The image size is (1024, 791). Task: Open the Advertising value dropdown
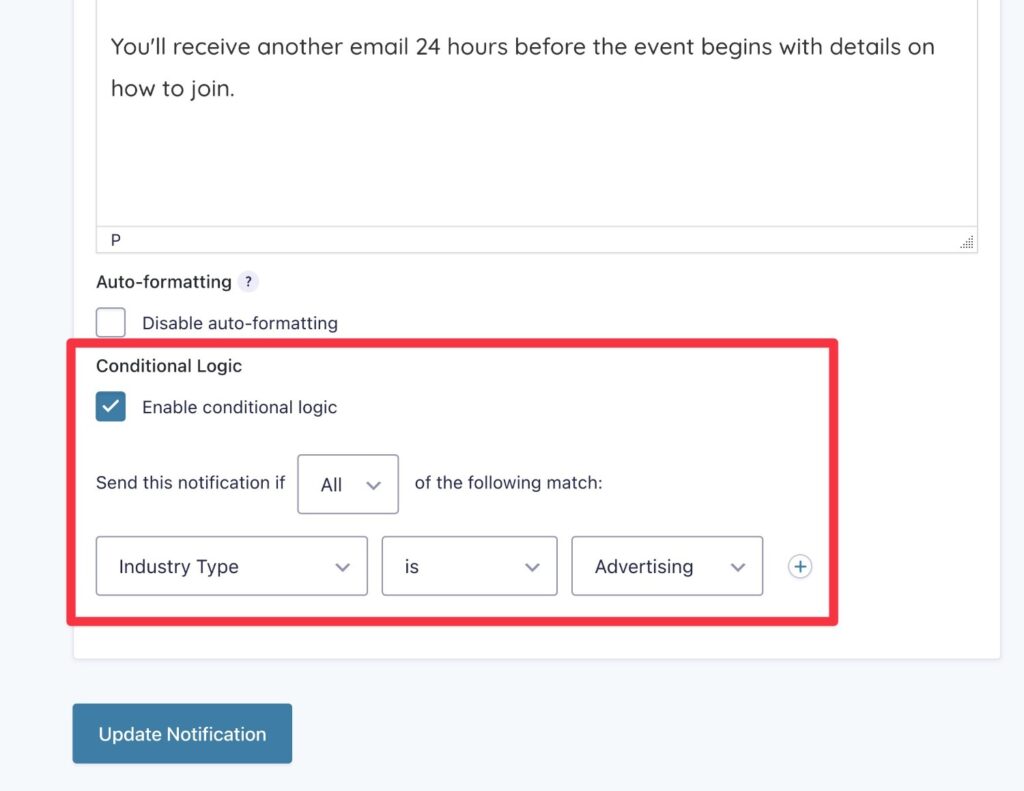666,566
